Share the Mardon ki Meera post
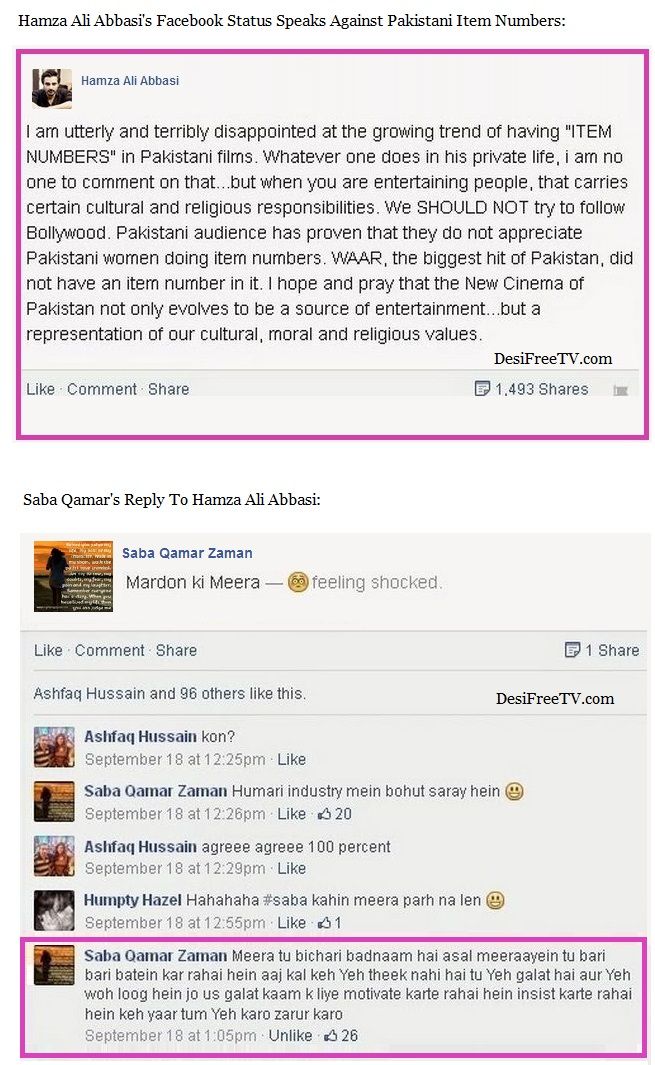 [176, 650]
